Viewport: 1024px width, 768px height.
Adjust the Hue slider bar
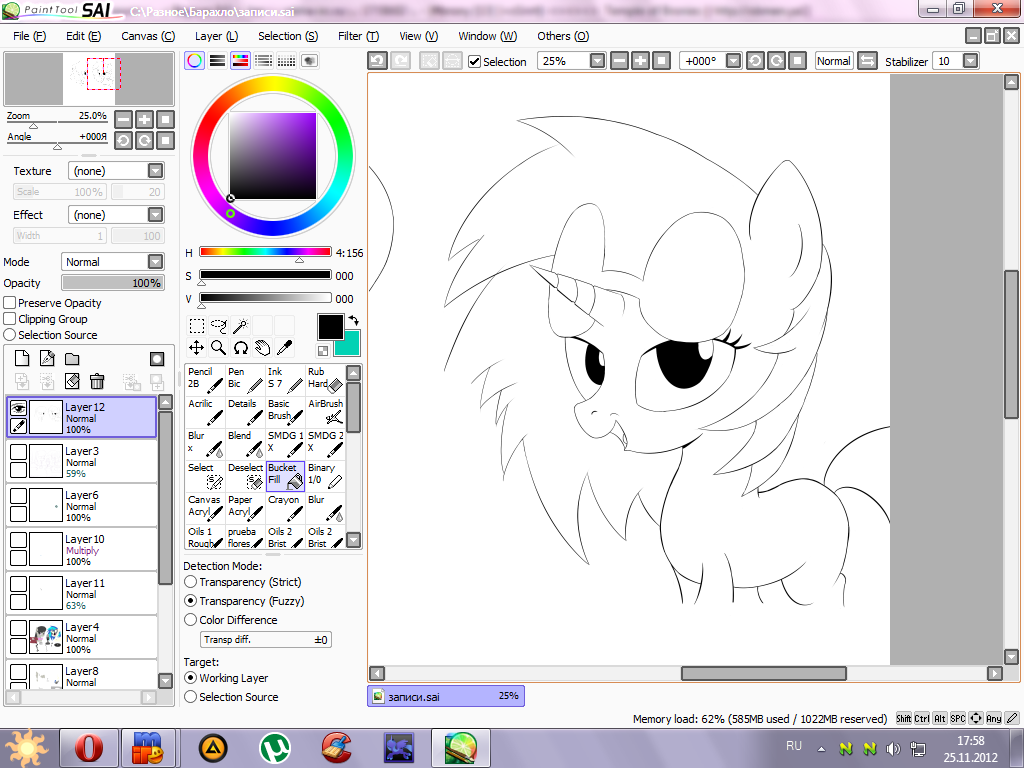265,252
